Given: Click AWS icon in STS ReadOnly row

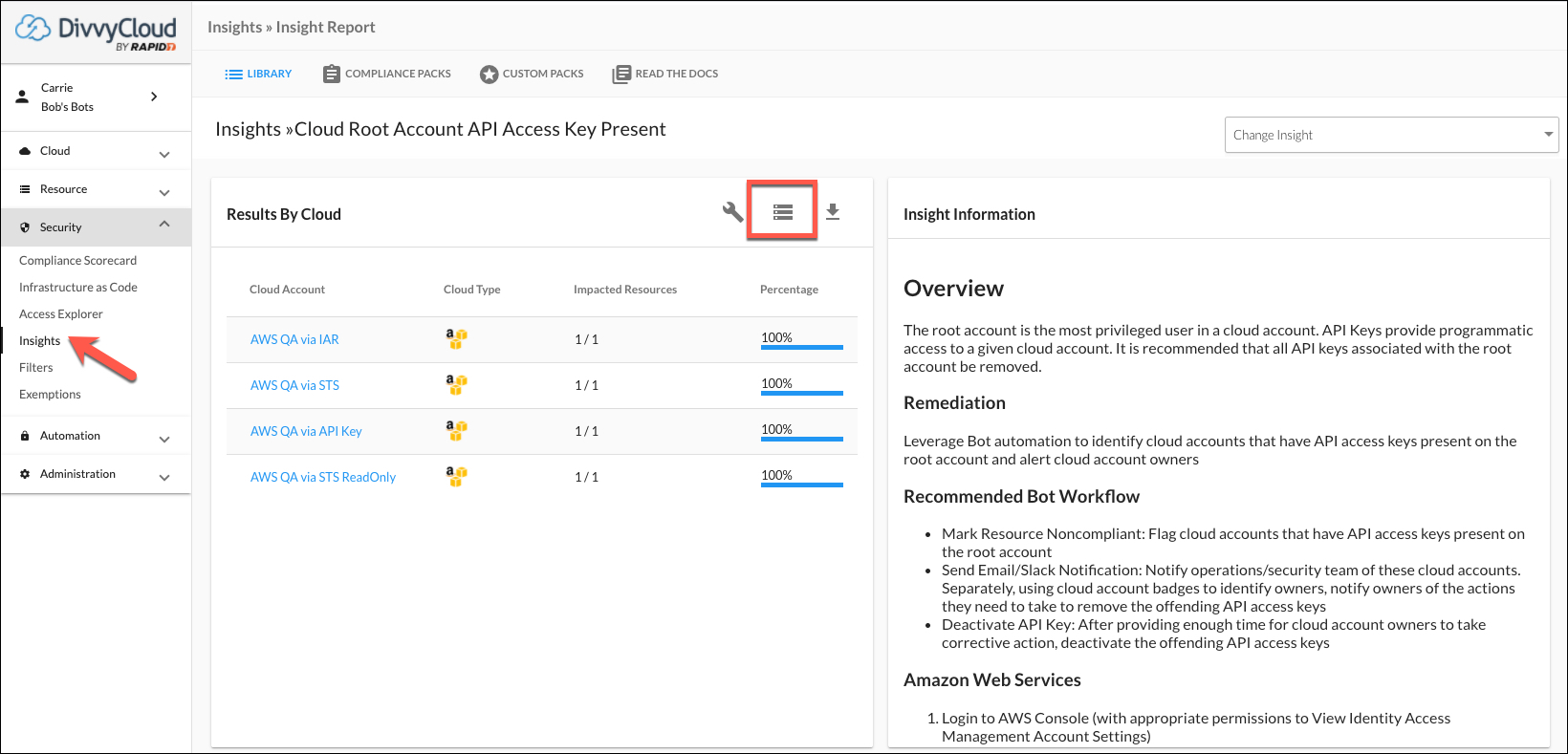Looking at the screenshot, I should coord(457,476).
